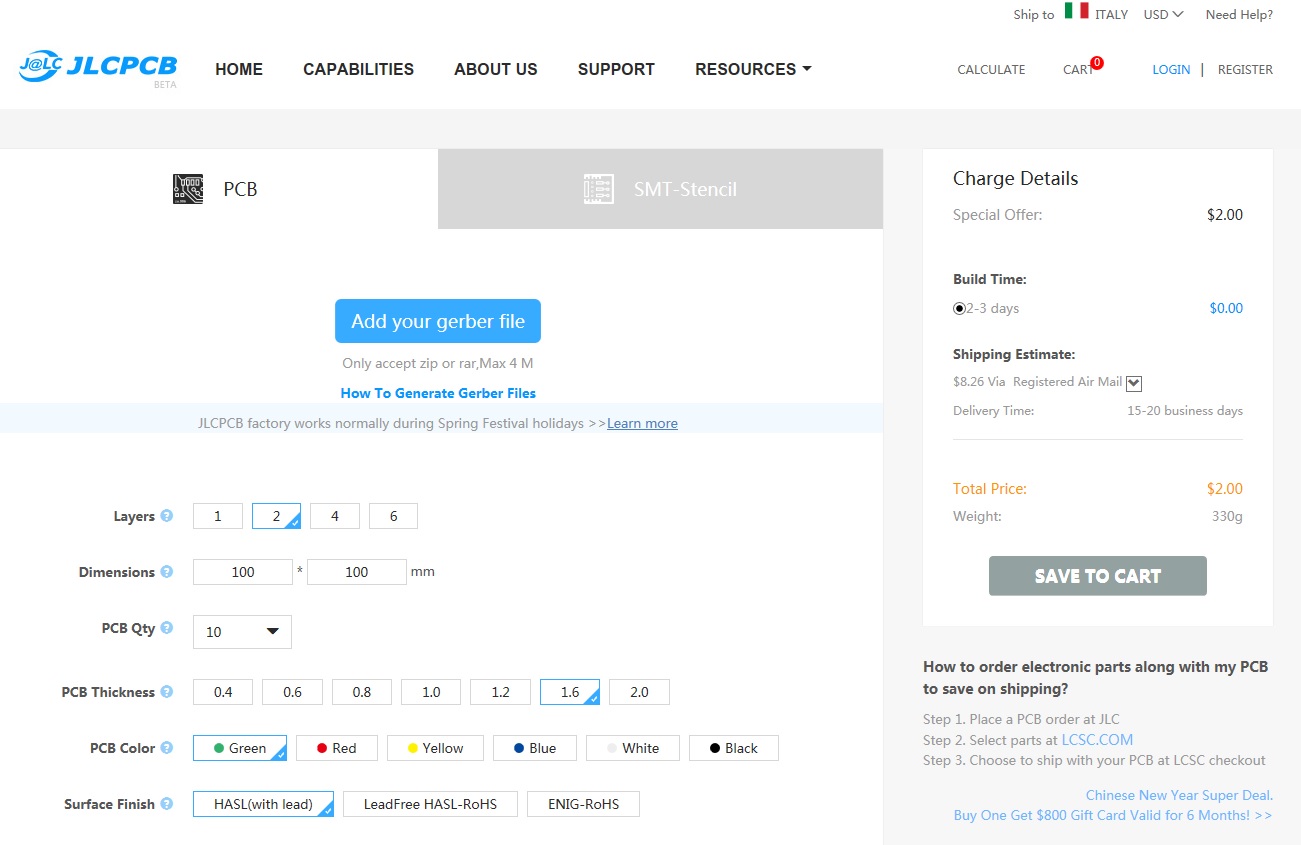Screen dimensions: 1301x845
Task: Select ENIG-RoHS surface finish
Action: click(x=584, y=804)
